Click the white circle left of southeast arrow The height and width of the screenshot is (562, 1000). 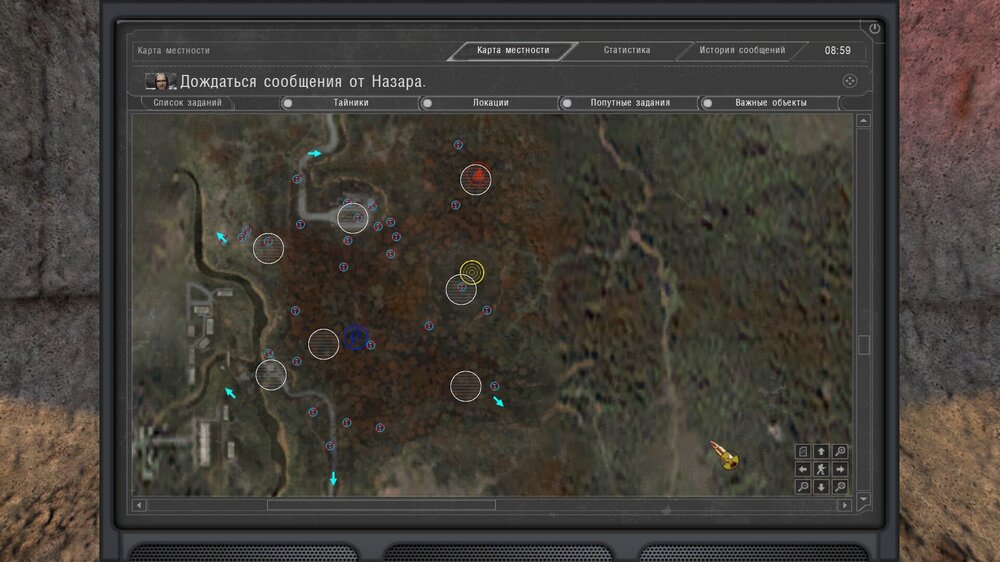[466, 387]
